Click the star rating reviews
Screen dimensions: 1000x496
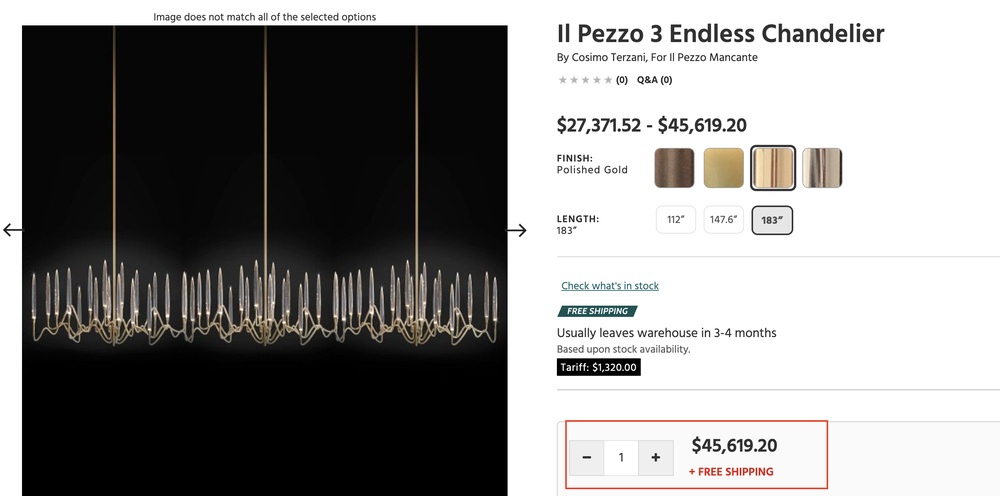[585, 80]
